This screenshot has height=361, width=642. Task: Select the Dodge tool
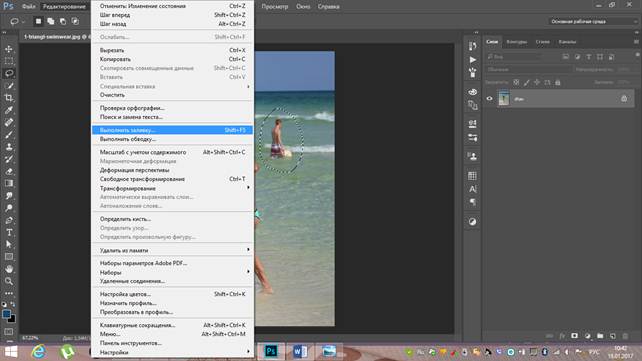tap(9, 208)
